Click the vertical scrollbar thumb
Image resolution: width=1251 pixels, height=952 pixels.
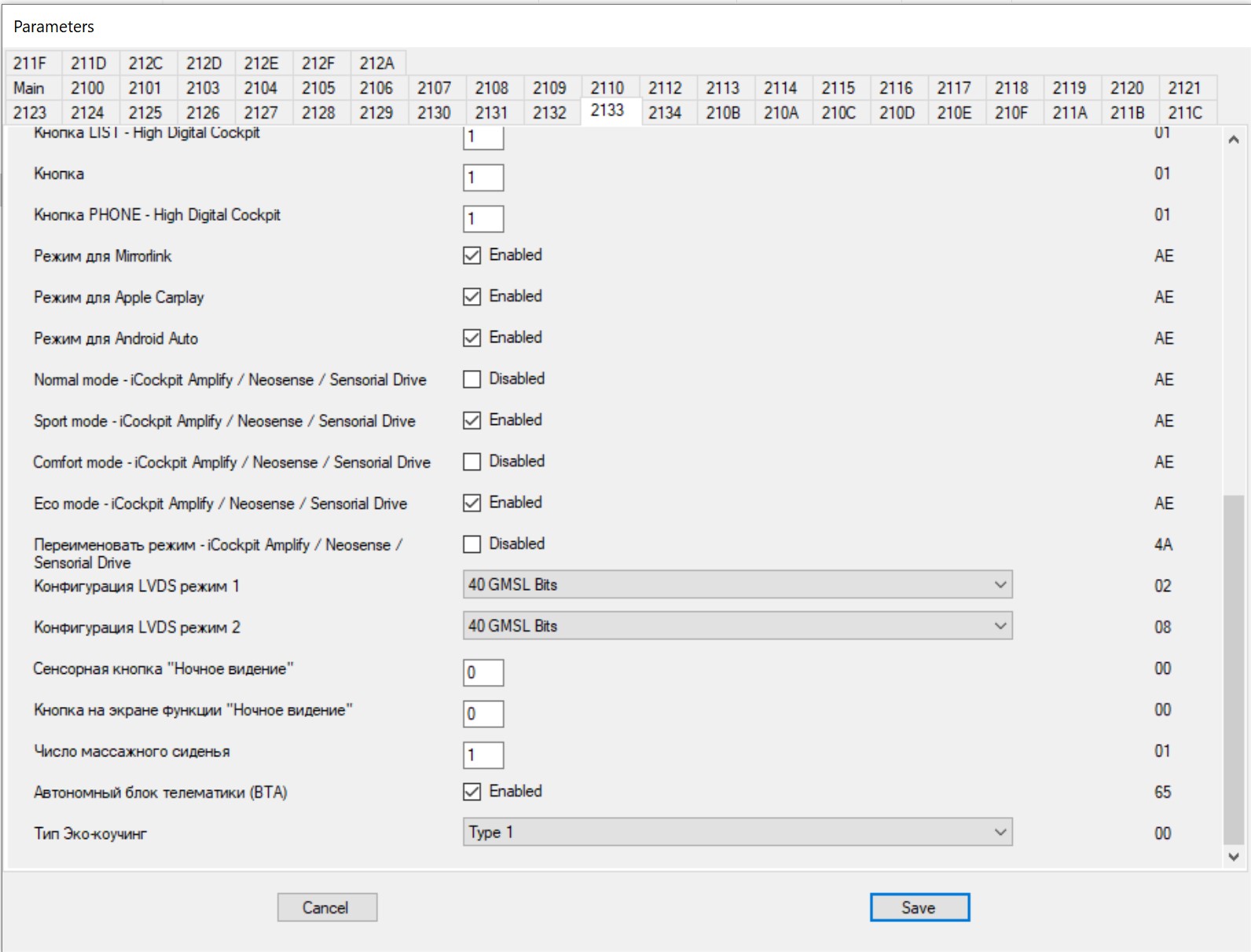[x=1234, y=669]
